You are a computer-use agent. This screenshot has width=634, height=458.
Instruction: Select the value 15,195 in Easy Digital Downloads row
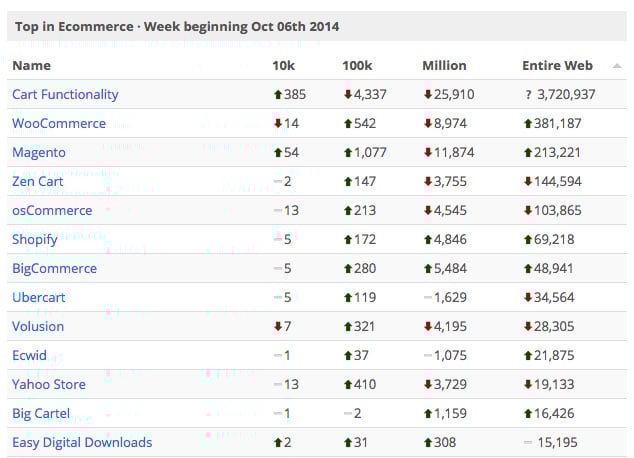tap(558, 443)
